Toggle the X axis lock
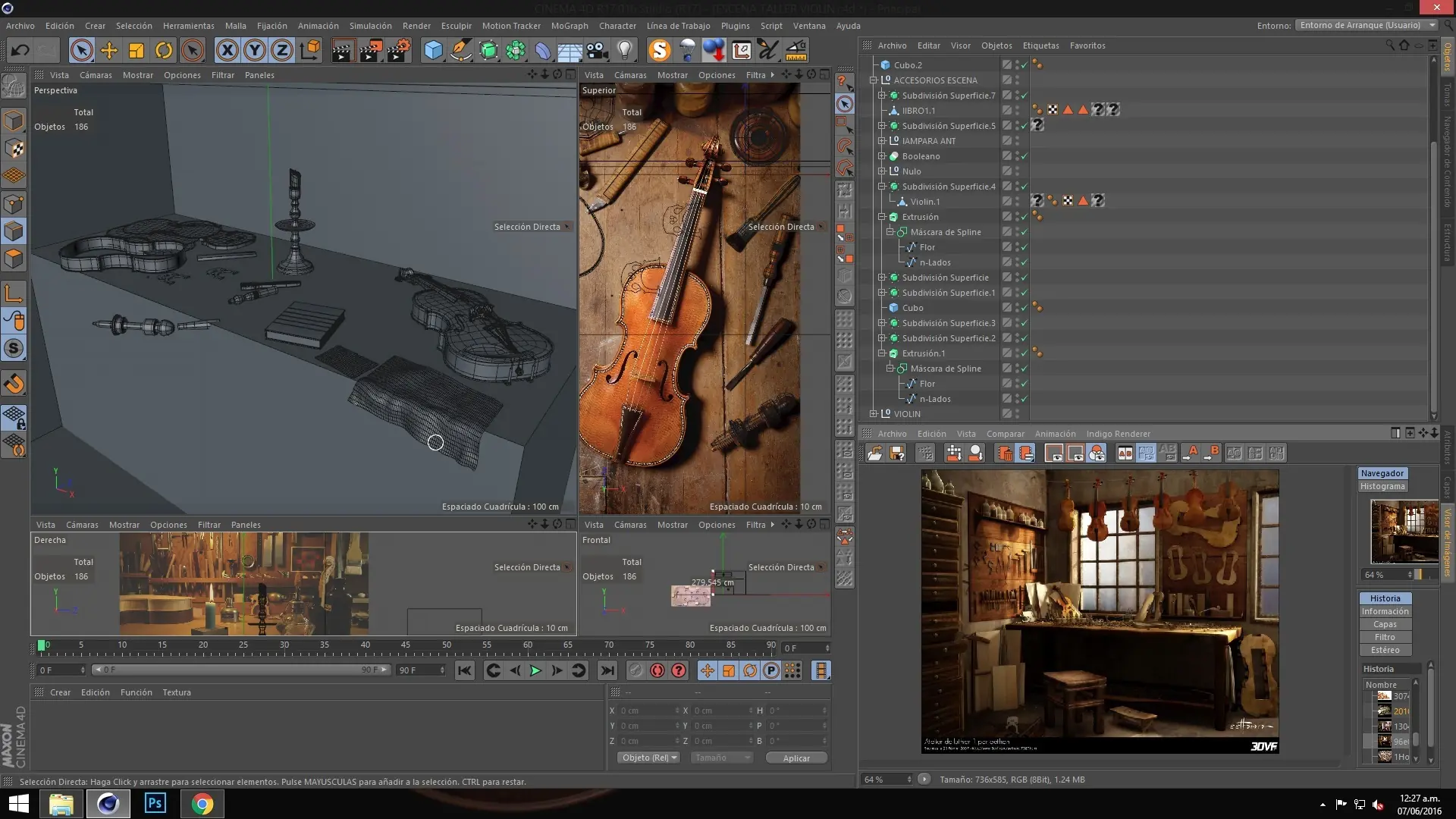Image resolution: width=1456 pixels, height=819 pixels. pos(227,51)
